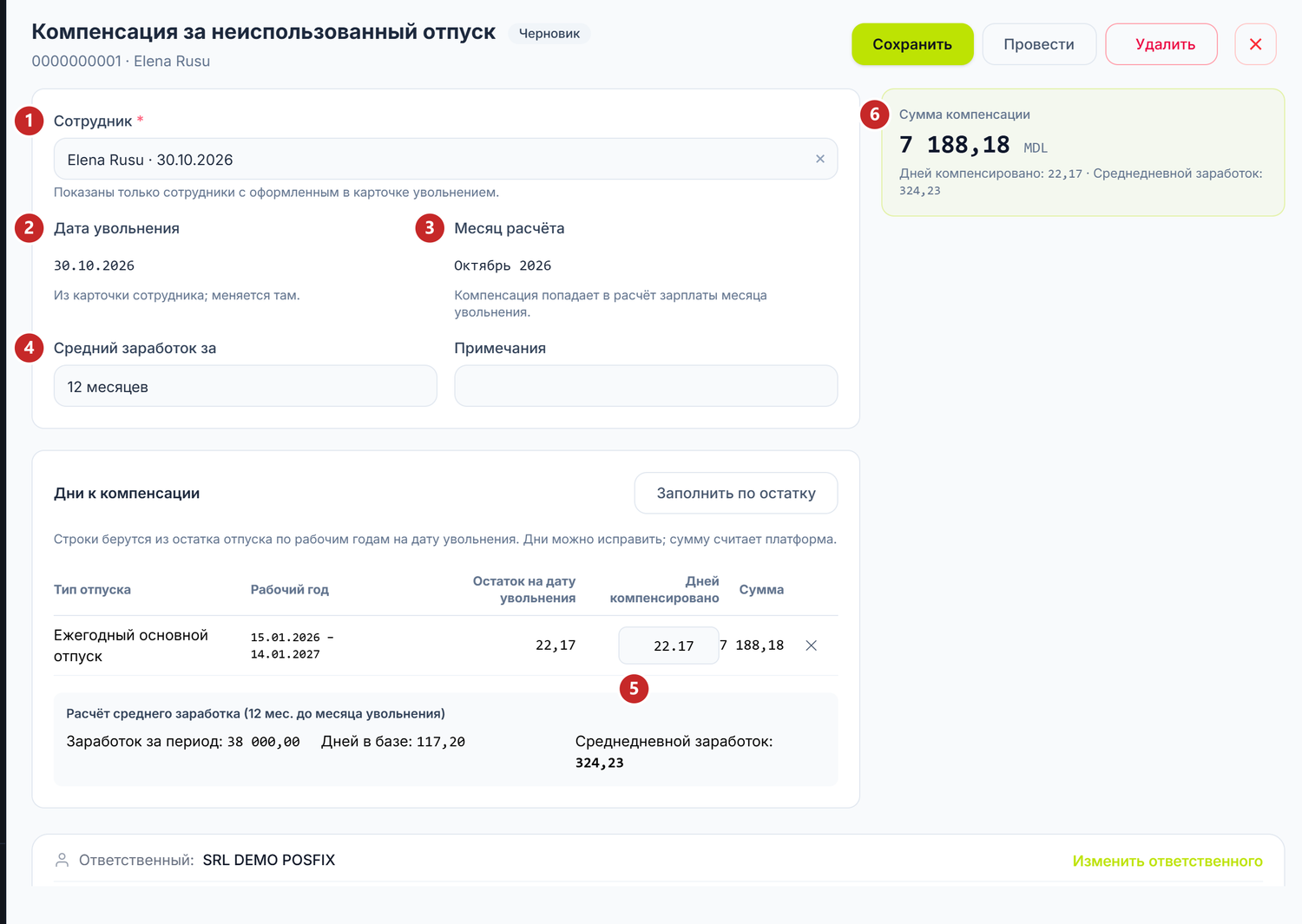Viewport: 1302px width, 924px height.
Task: Click the compensation total 7 188,18 MDL
Action: (973, 145)
